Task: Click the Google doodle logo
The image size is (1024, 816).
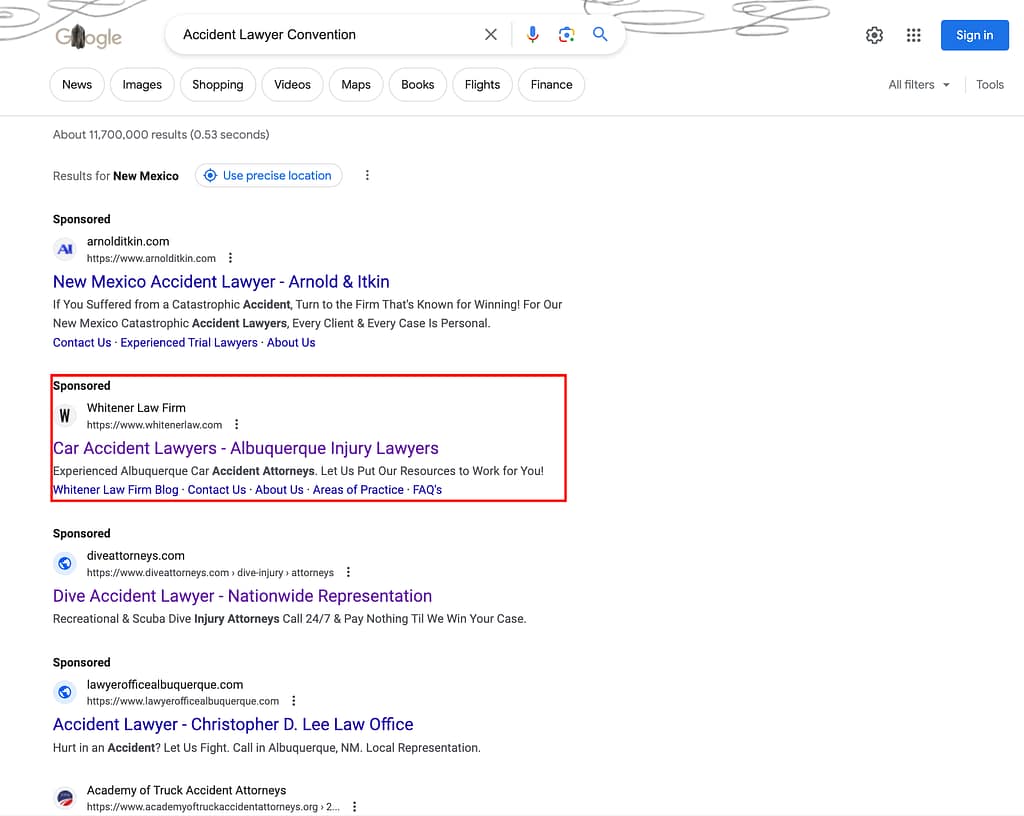Action: (x=89, y=37)
